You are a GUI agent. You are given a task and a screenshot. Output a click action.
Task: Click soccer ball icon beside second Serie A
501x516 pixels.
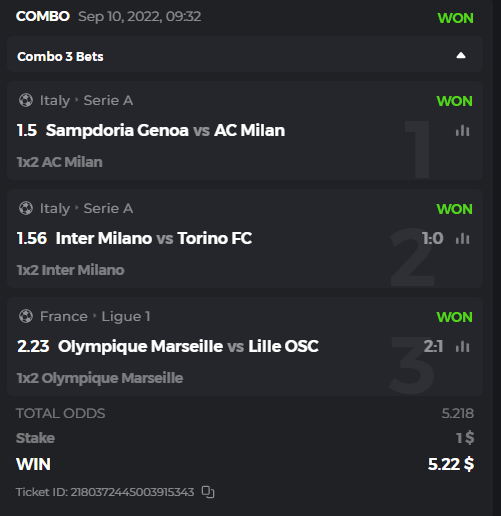pos(26,208)
